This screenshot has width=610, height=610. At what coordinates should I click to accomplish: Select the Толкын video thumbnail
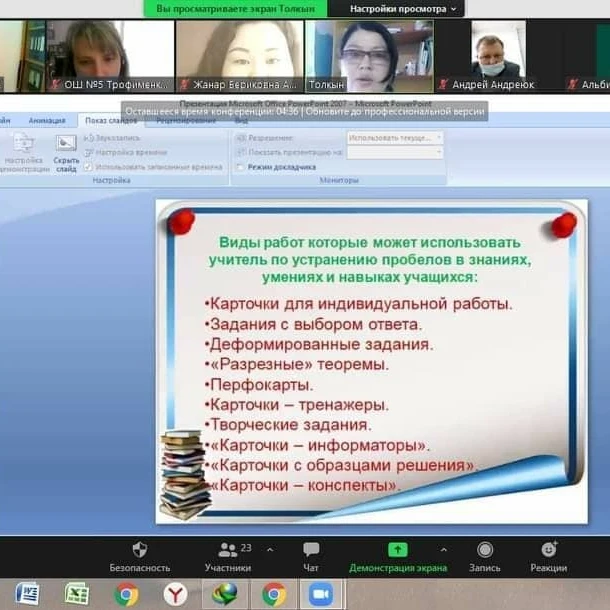370,56
